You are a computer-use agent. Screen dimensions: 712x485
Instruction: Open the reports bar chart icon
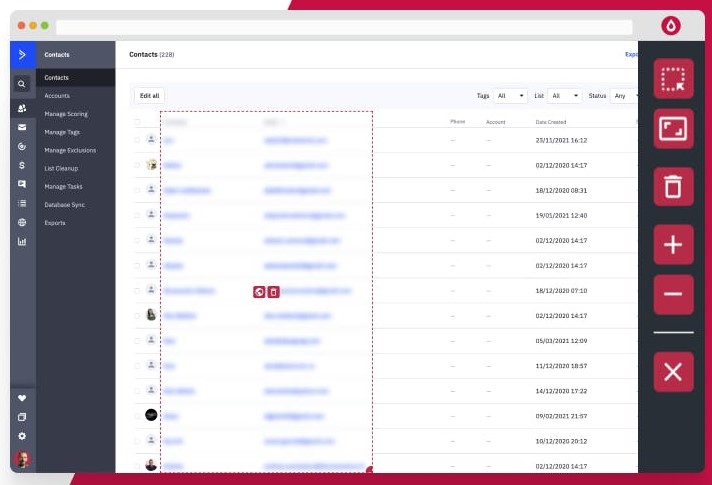click(22, 241)
